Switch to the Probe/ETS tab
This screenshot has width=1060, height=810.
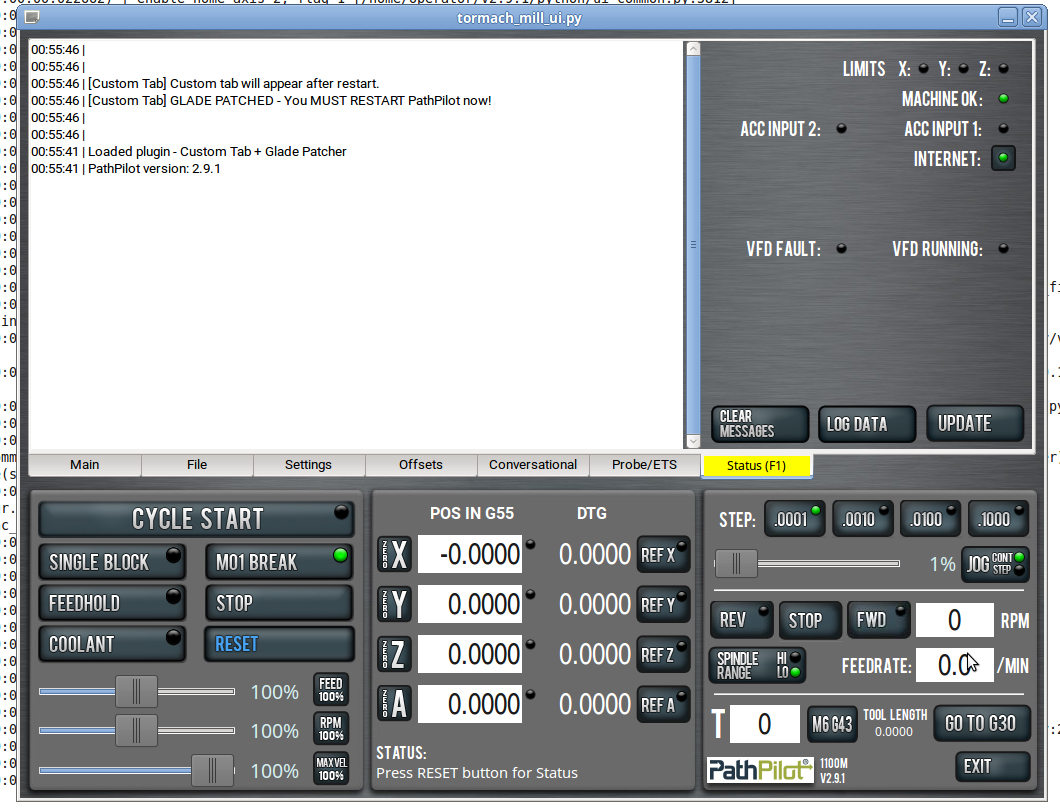click(x=644, y=465)
